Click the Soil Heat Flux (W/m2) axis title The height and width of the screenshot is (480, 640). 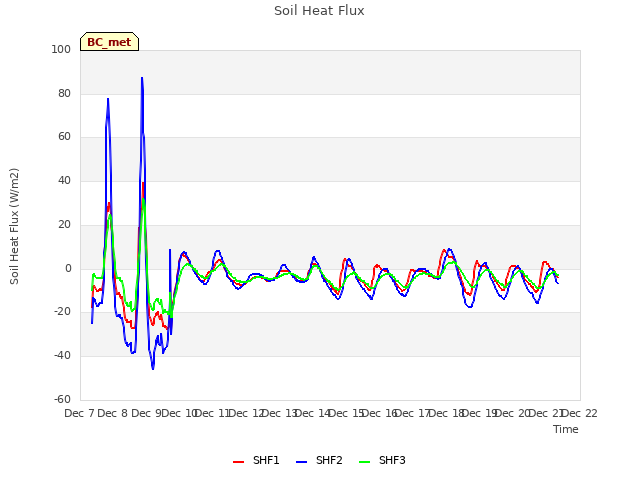14,226
